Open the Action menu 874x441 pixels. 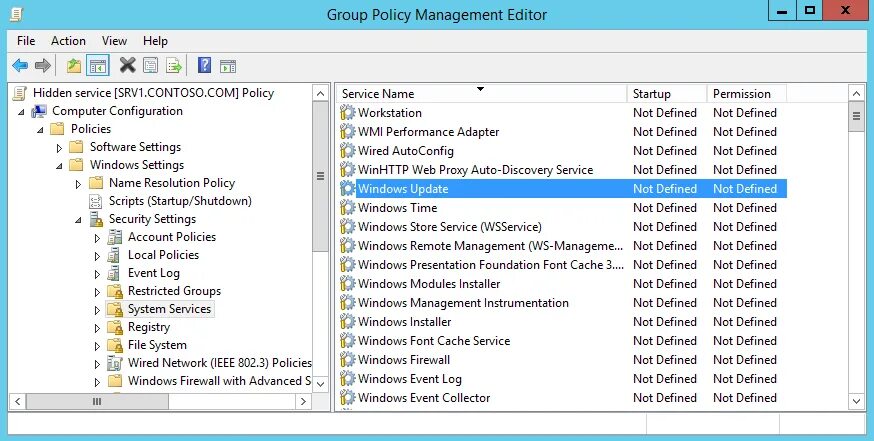coord(68,41)
